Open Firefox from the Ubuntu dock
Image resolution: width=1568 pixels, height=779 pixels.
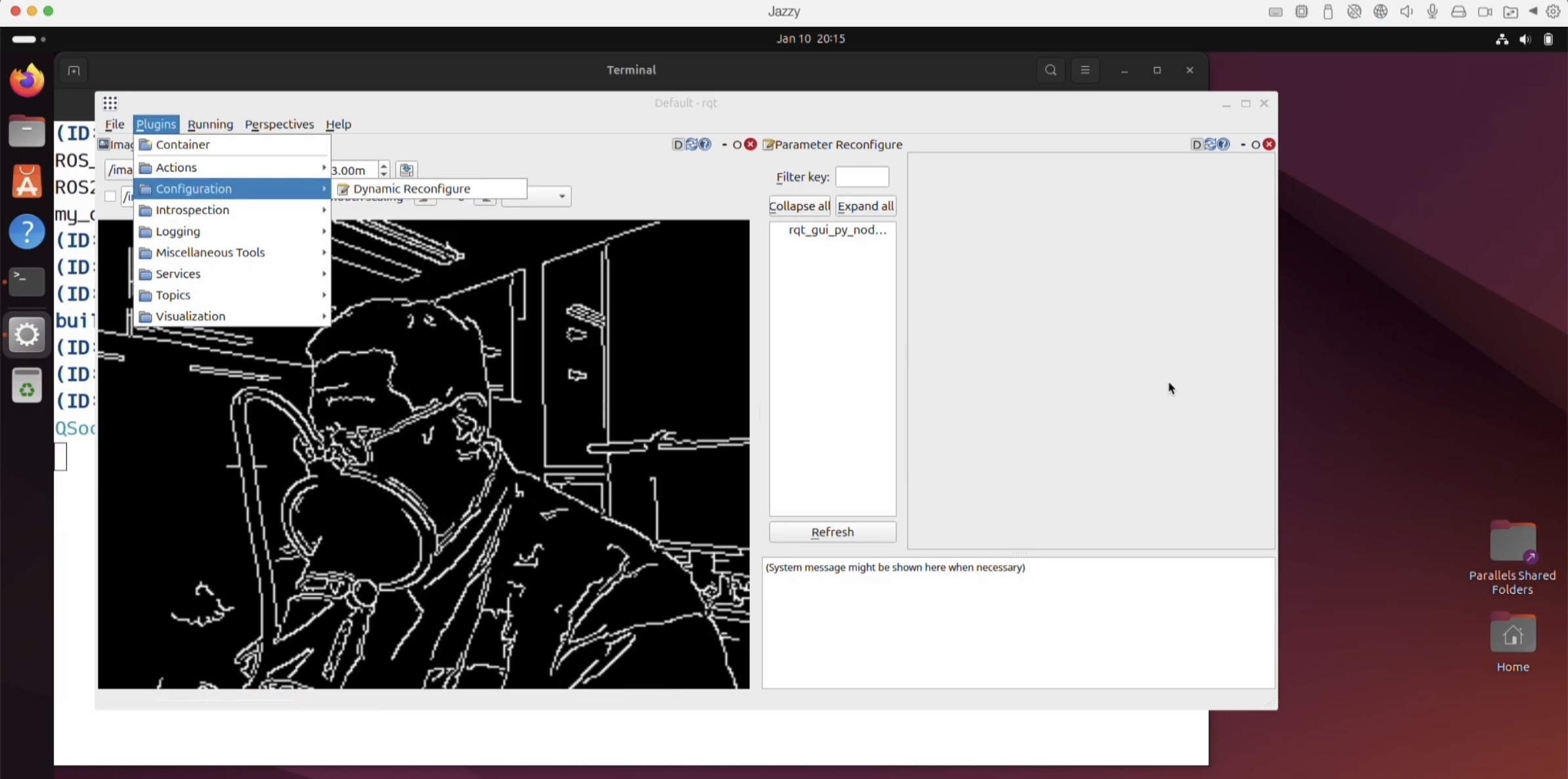[27, 81]
